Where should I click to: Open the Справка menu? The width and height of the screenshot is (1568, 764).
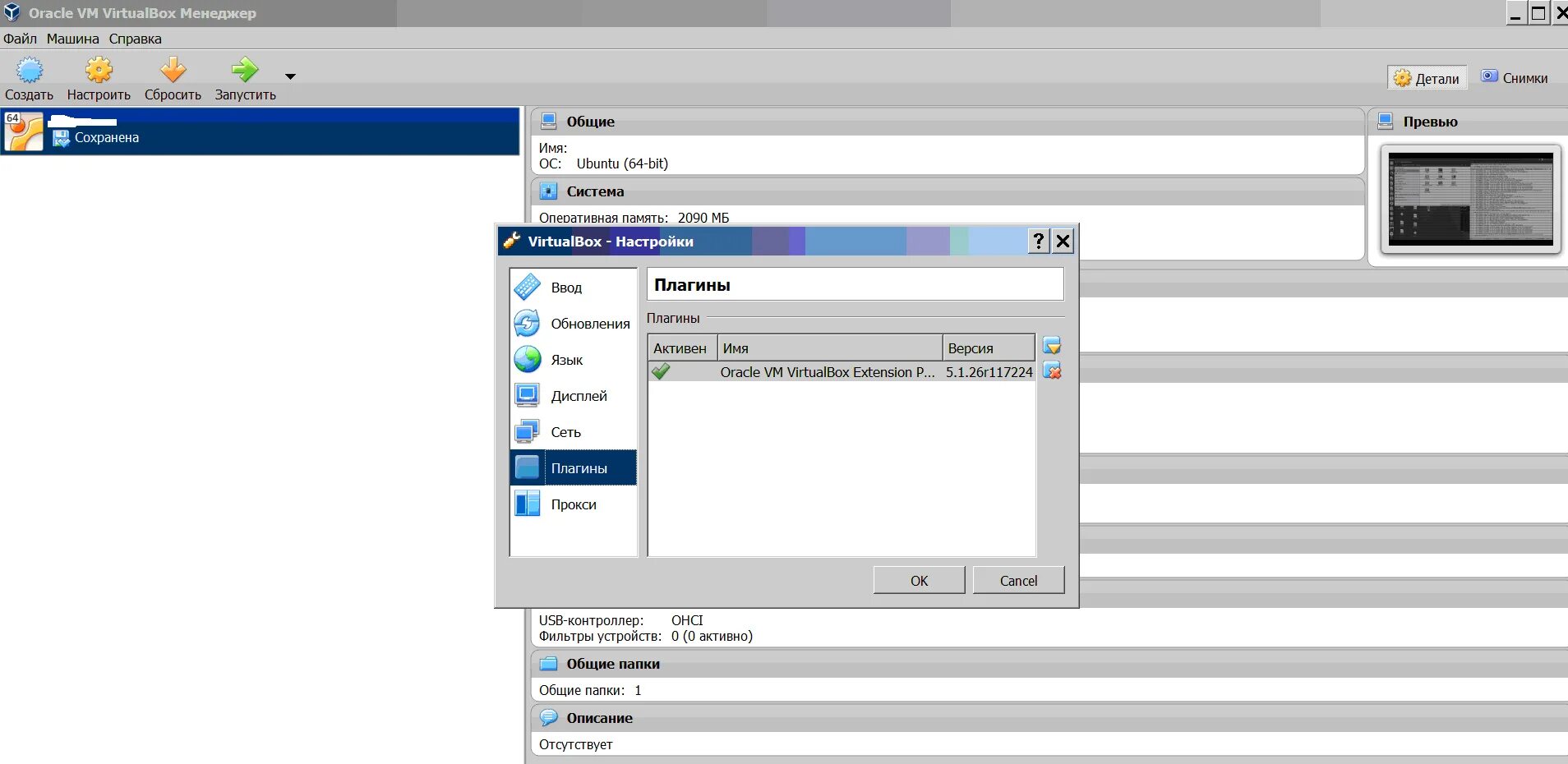(135, 39)
